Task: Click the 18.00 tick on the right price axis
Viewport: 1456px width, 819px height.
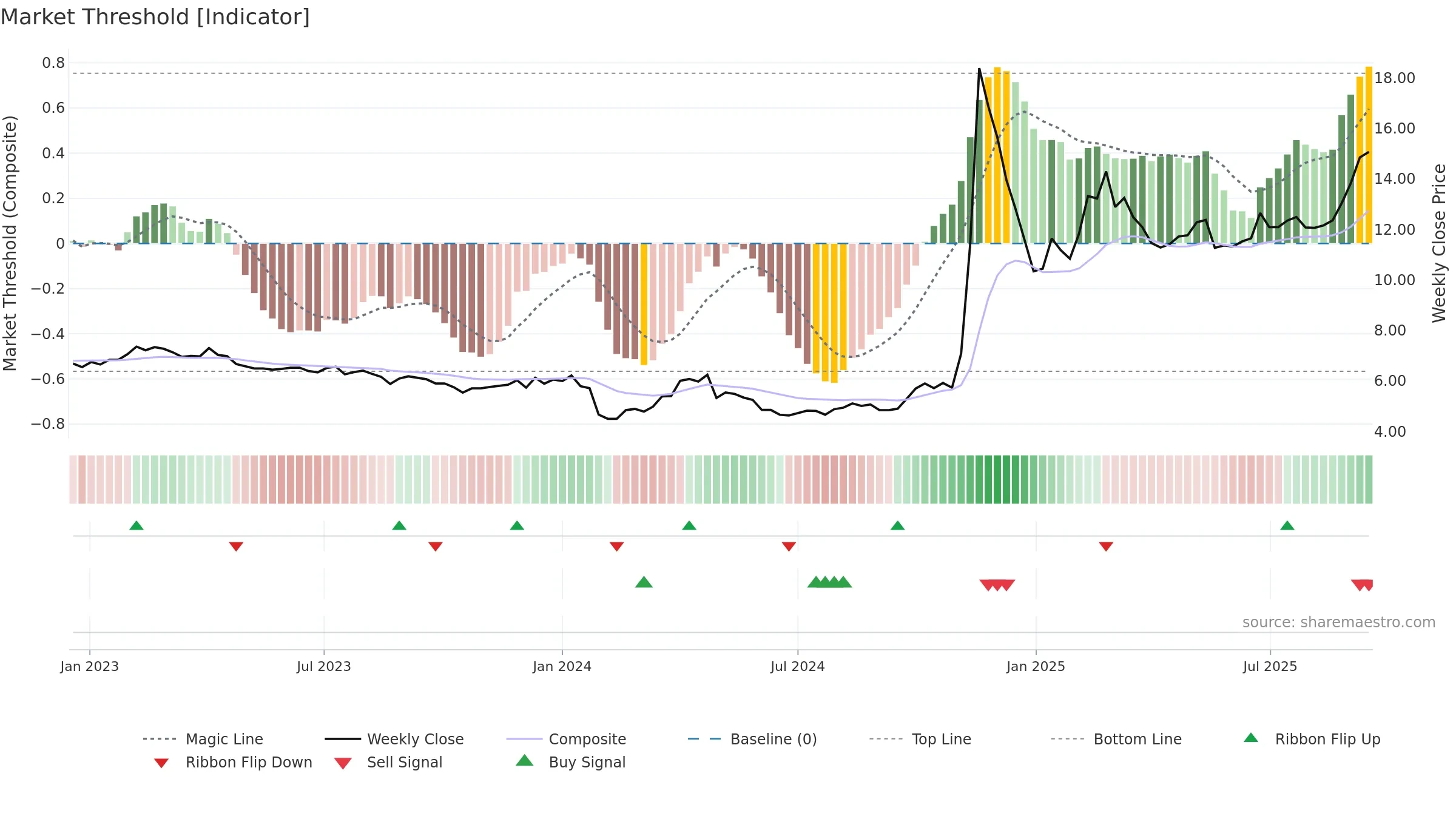Action: click(1395, 78)
